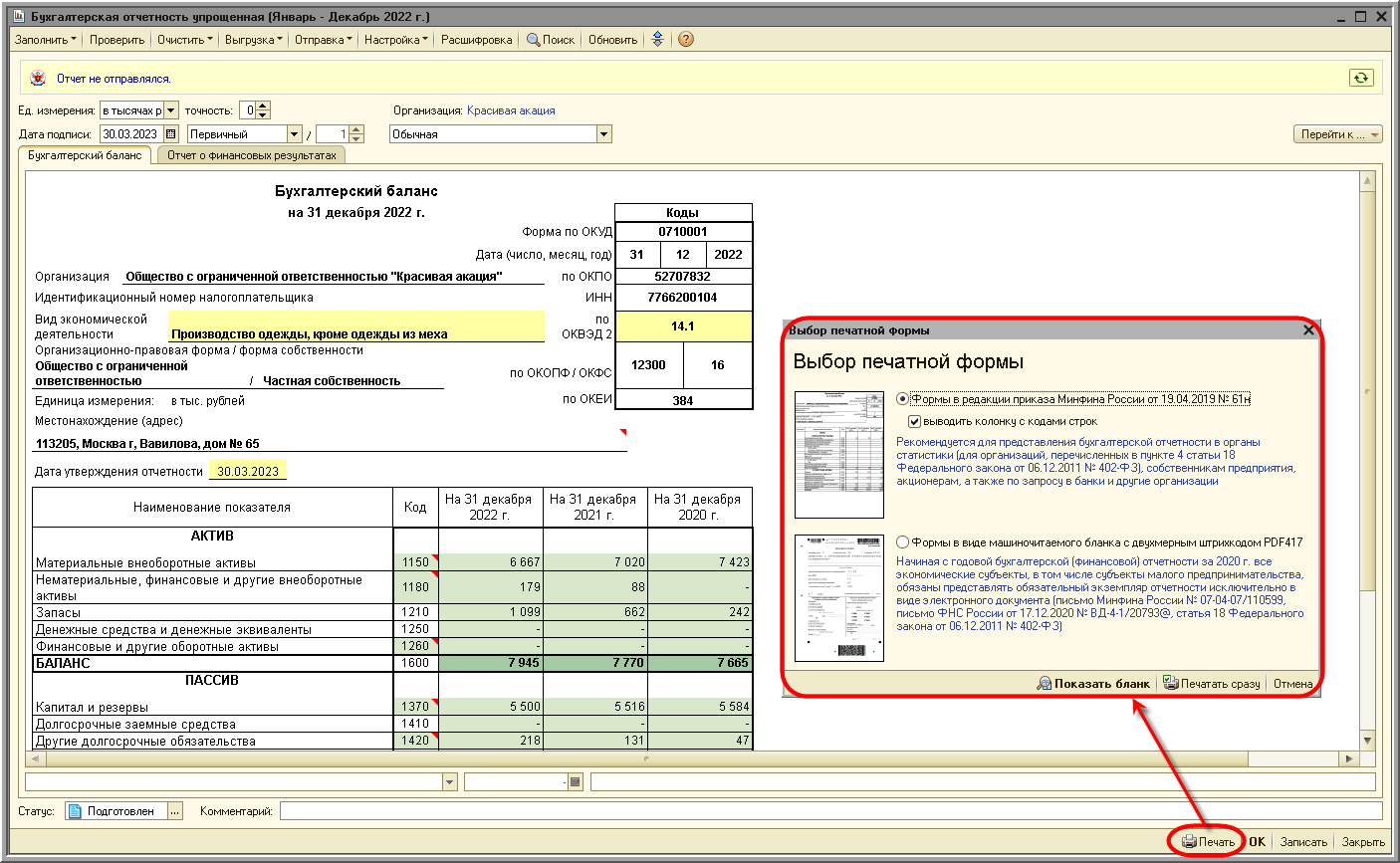The width and height of the screenshot is (1400, 863).
Task: Open the Настройка dropdown menu
Action: [x=395, y=40]
